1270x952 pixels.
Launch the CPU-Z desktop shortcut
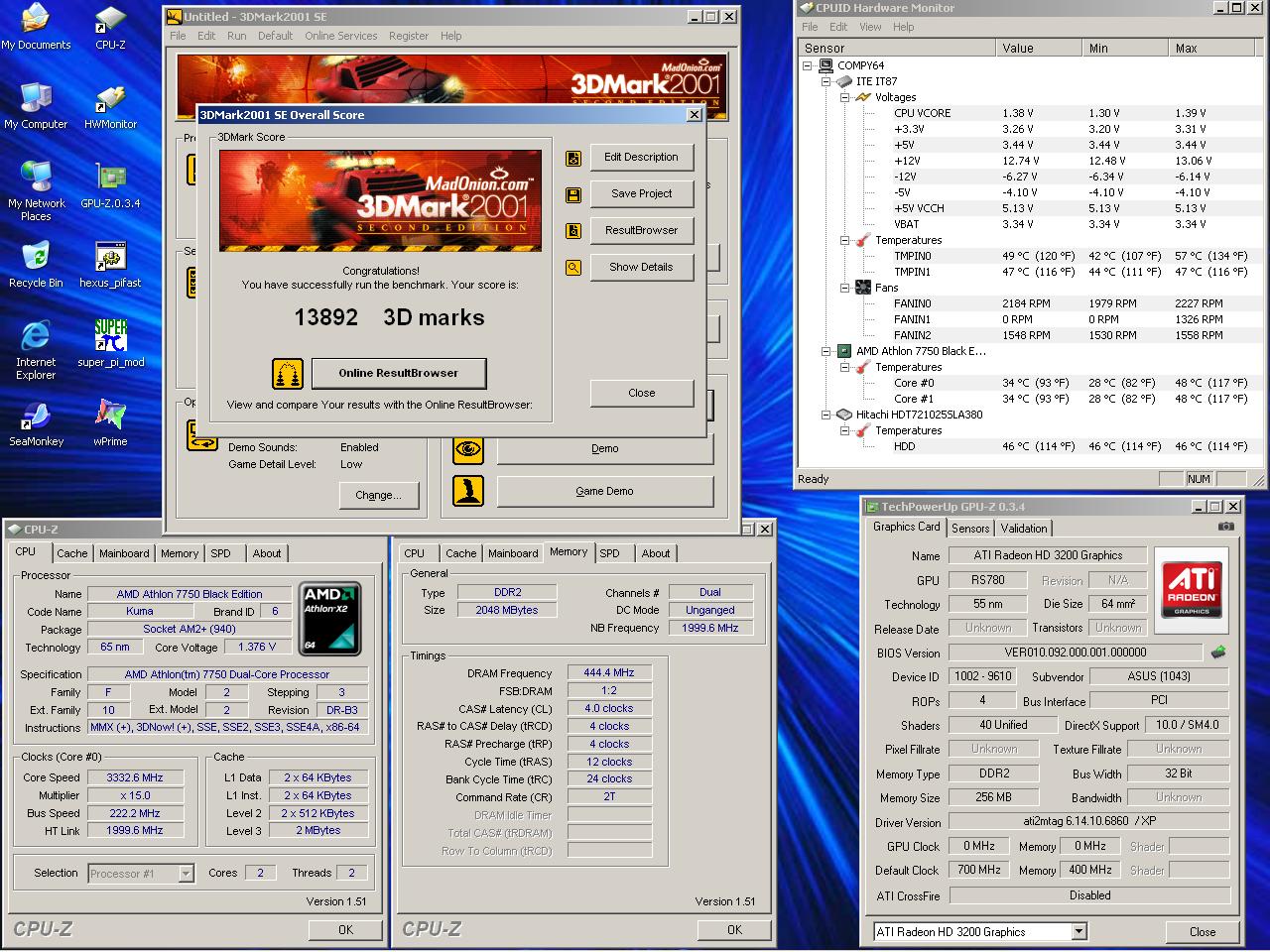click(x=110, y=27)
